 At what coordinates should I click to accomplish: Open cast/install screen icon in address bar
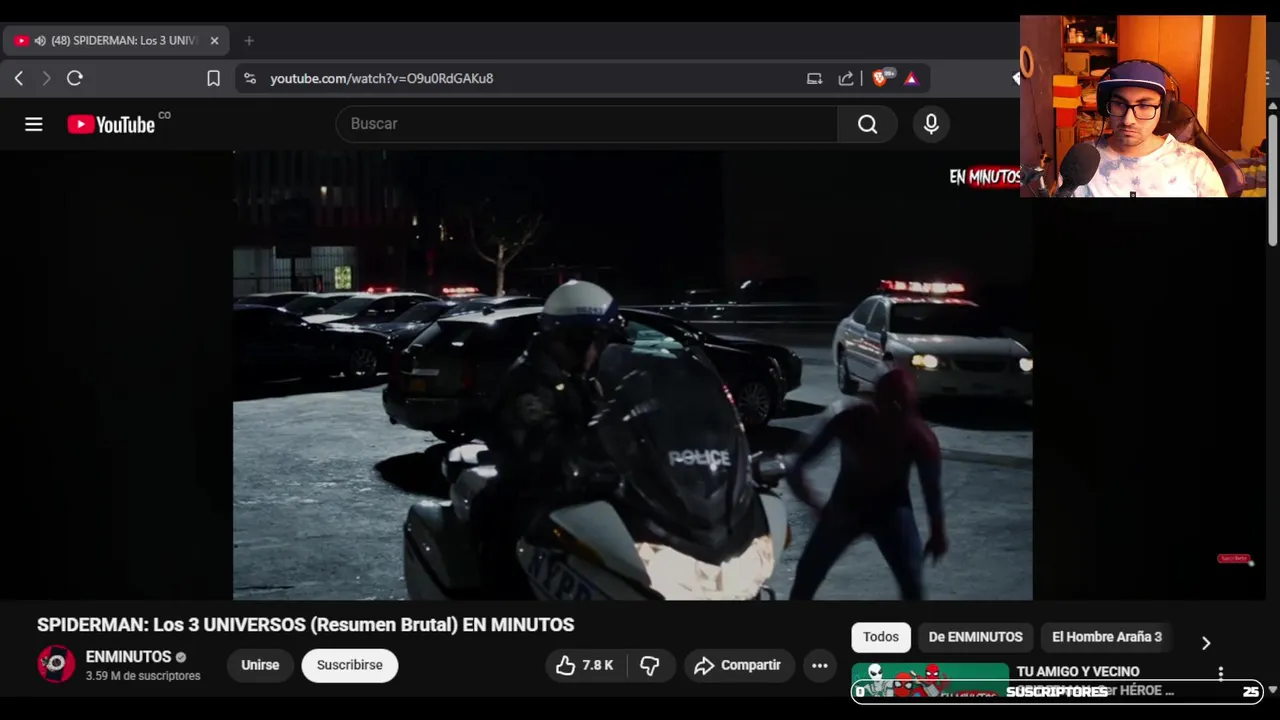click(x=814, y=78)
